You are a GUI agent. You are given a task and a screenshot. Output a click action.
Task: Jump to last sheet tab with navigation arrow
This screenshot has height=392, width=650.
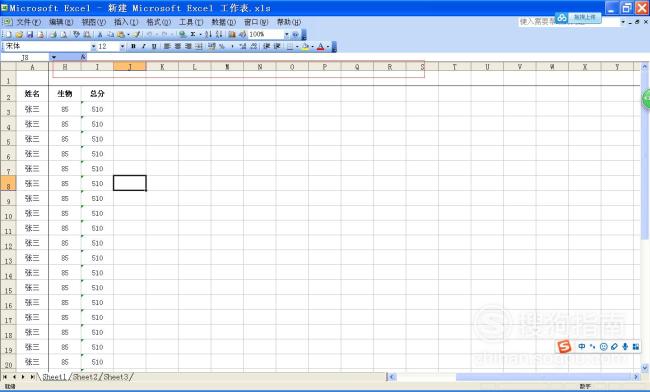(x=32, y=377)
